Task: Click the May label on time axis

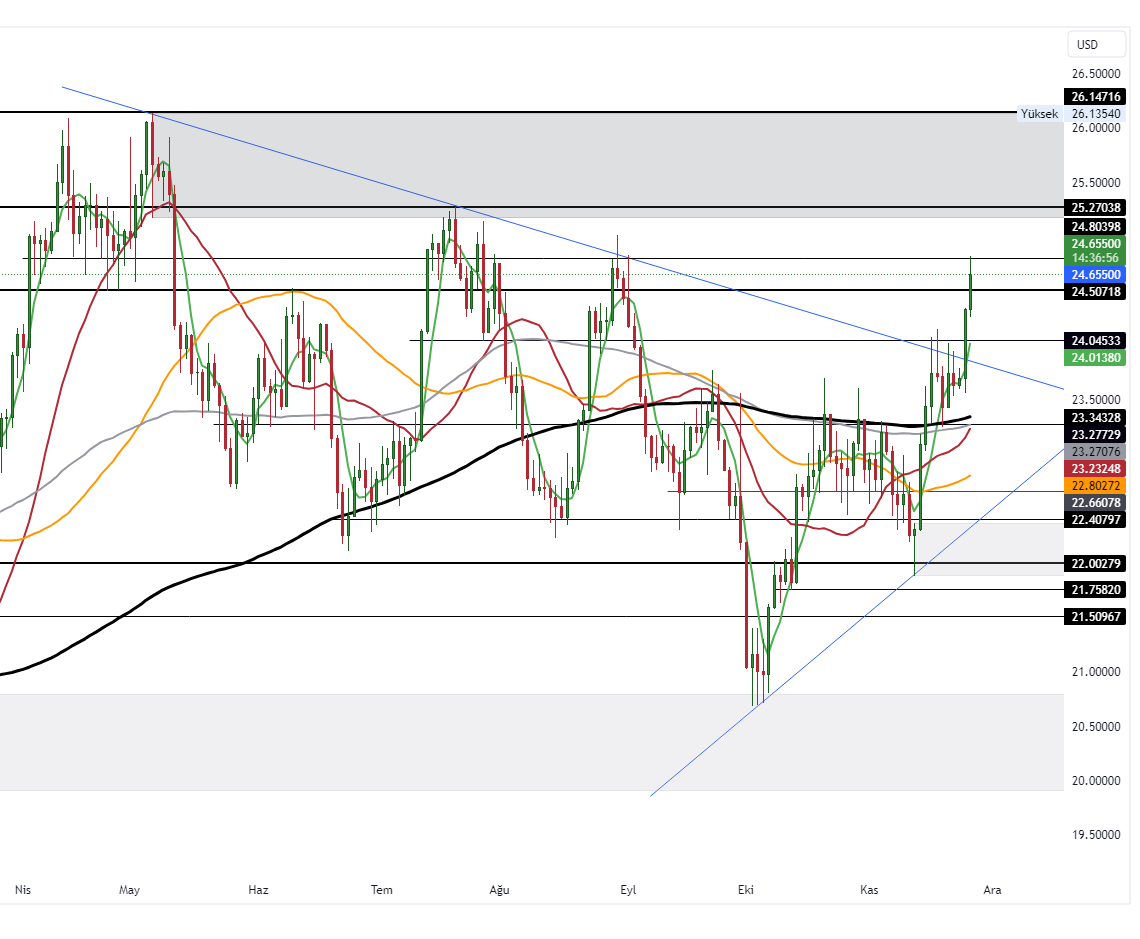Action: click(x=130, y=889)
